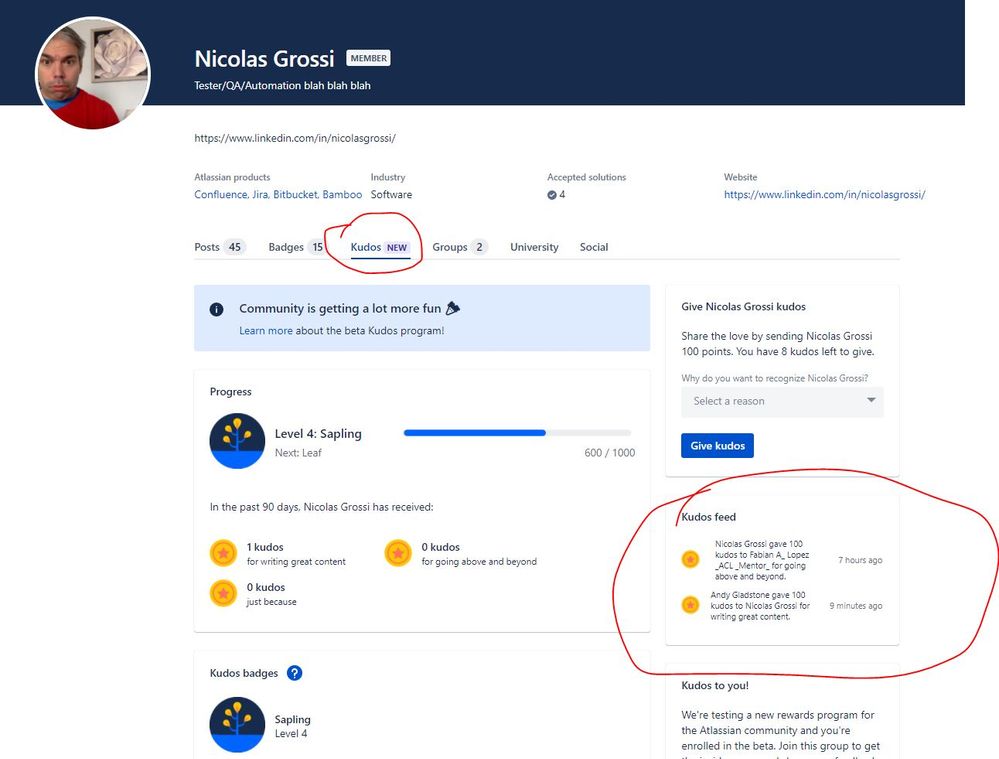Click the 9 minutes ago timestamp
Screen dimensions: 999x759
point(856,605)
